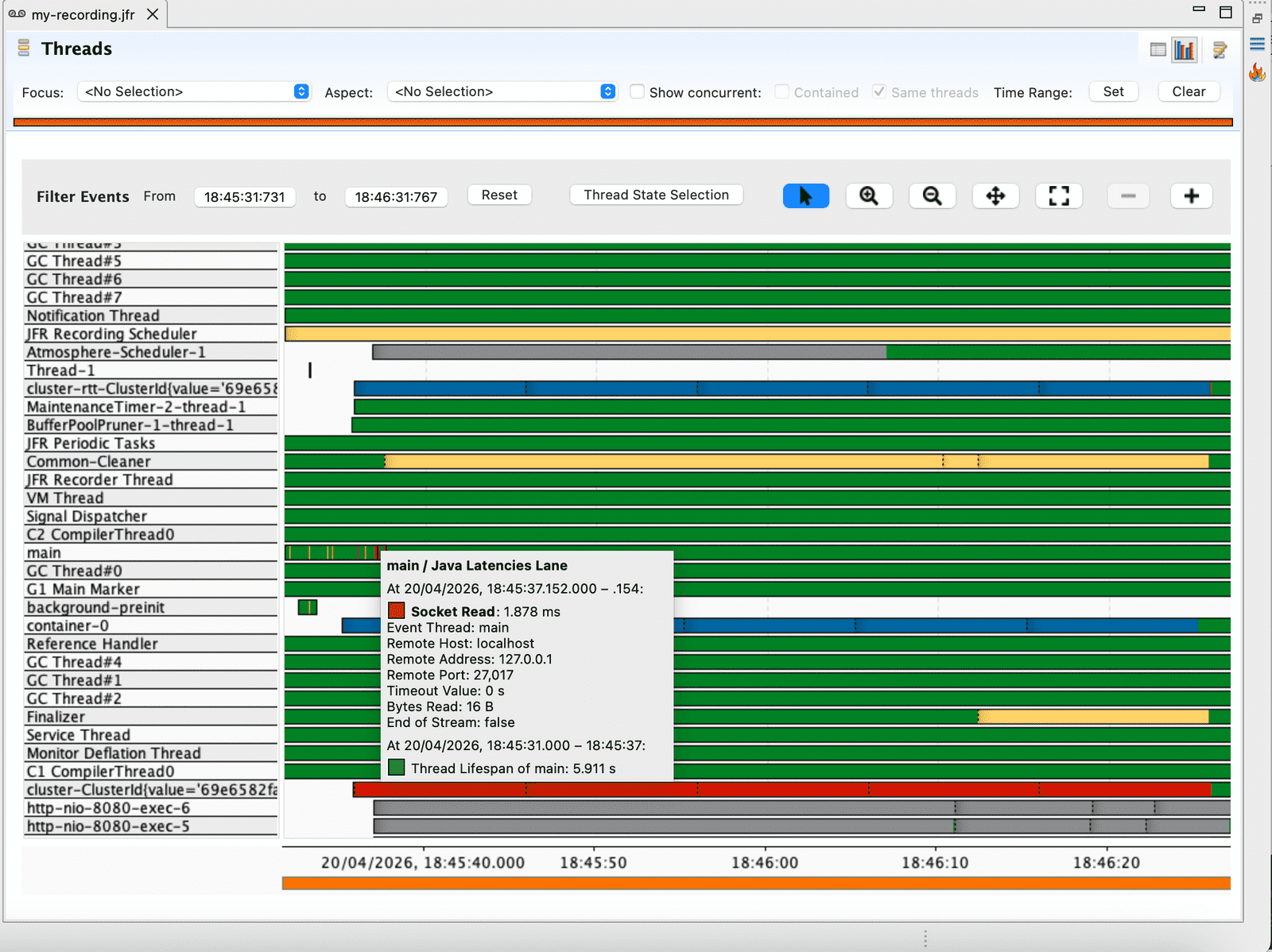Open the flame view icon in sidebar
Screen dimensions: 1272x952
pos(1257,72)
